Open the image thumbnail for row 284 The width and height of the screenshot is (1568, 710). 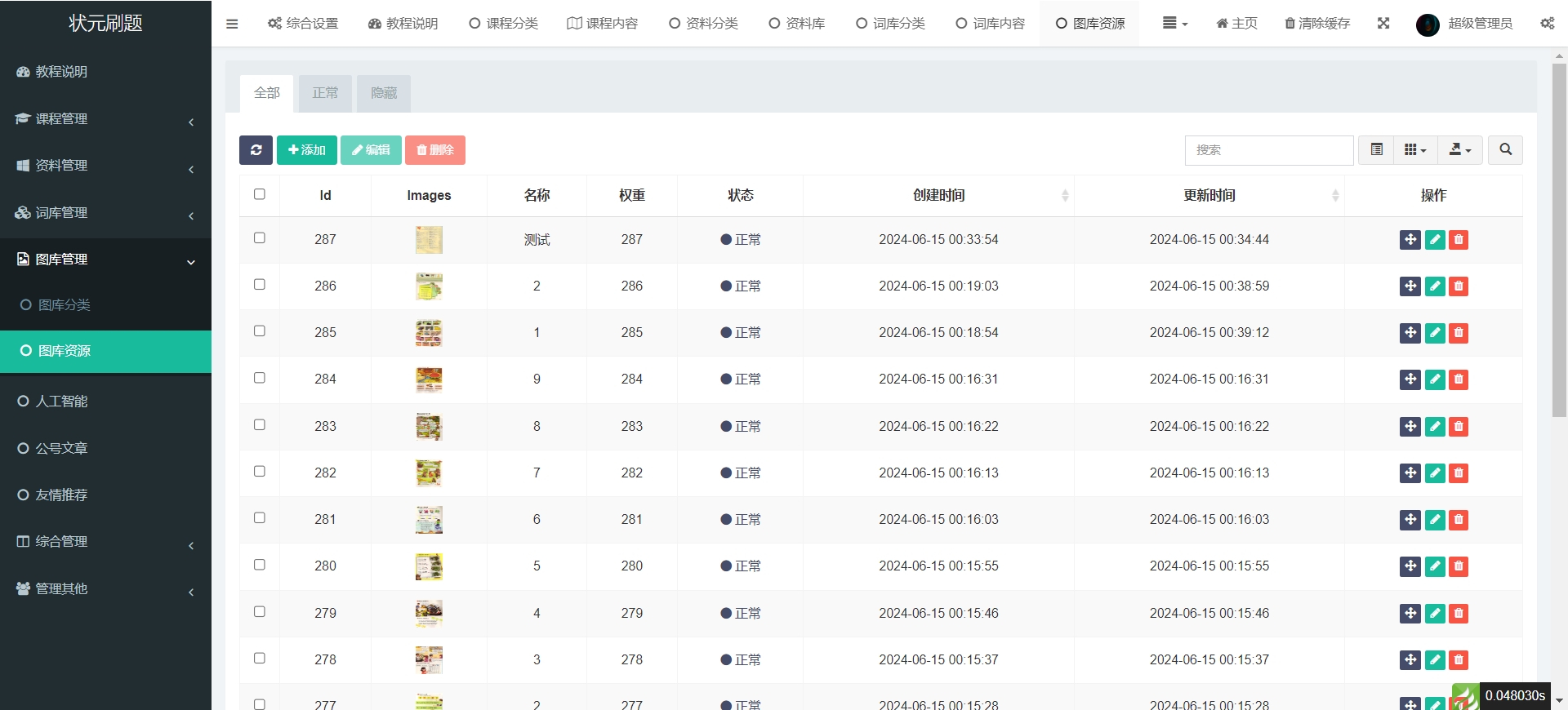point(429,379)
